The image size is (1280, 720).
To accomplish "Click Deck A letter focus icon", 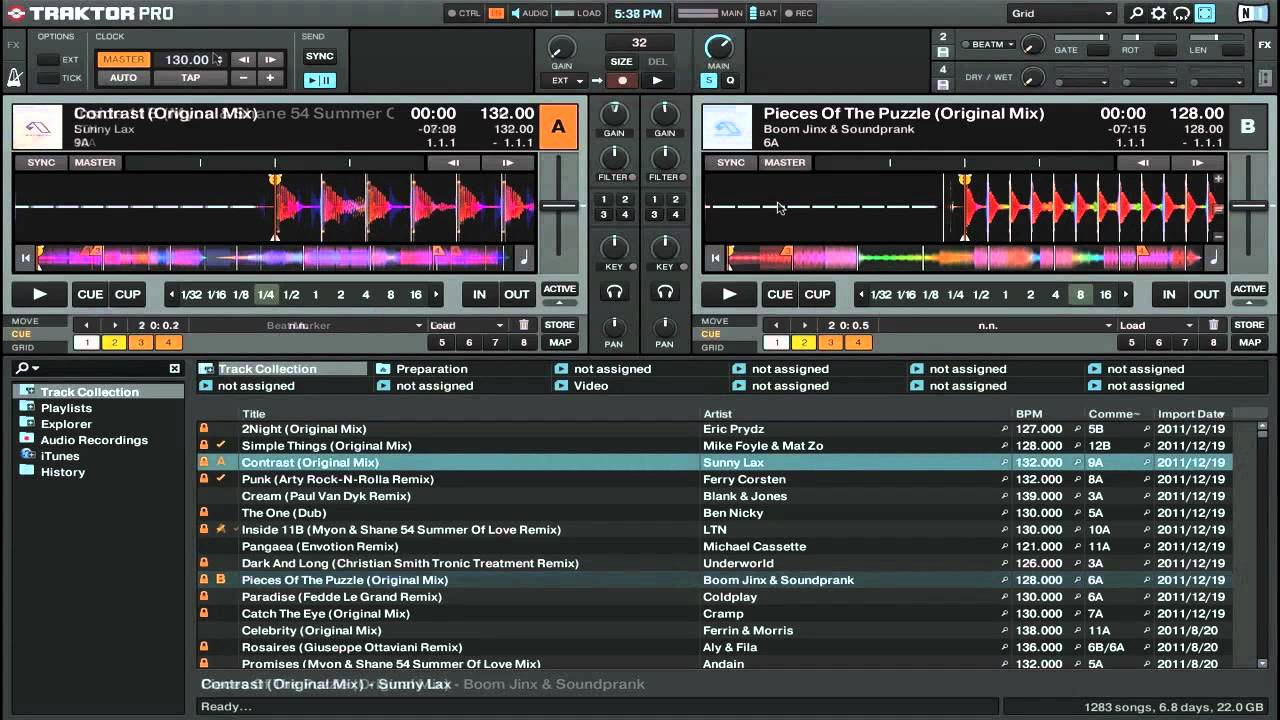I will point(558,127).
